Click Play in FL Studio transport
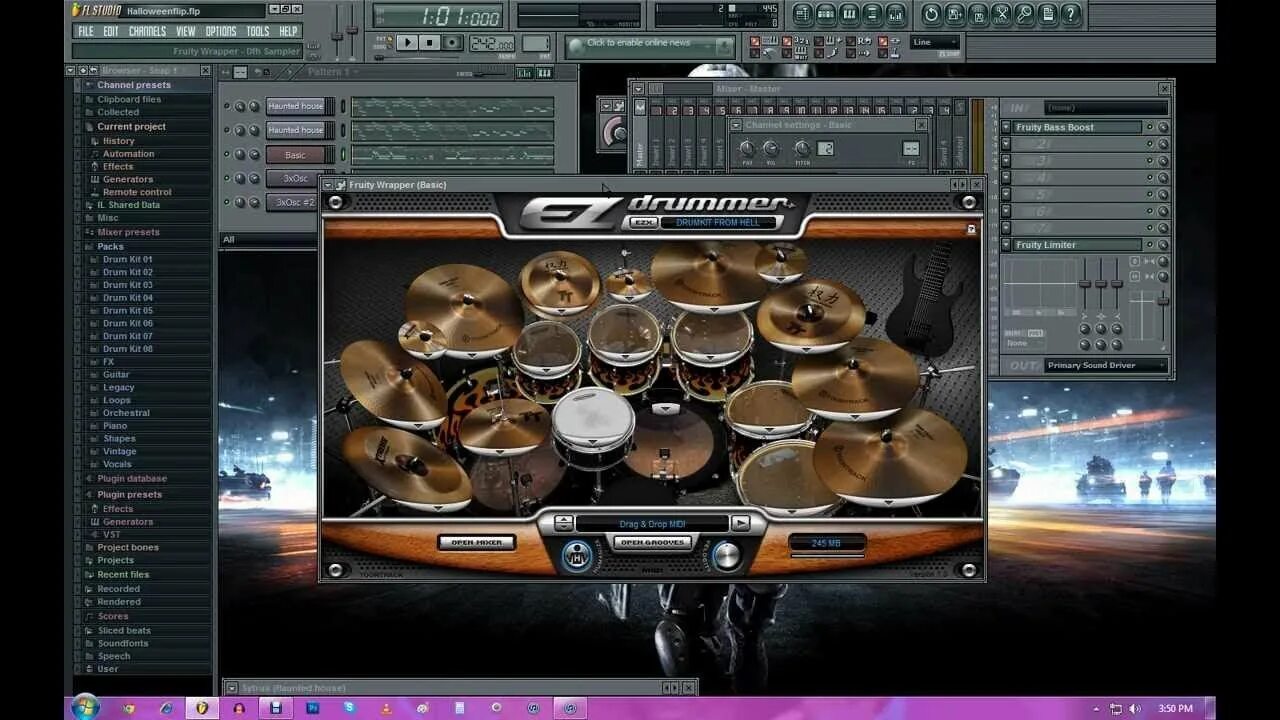This screenshot has width=1280, height=720. pyautogui.click(x=407, y=42)
